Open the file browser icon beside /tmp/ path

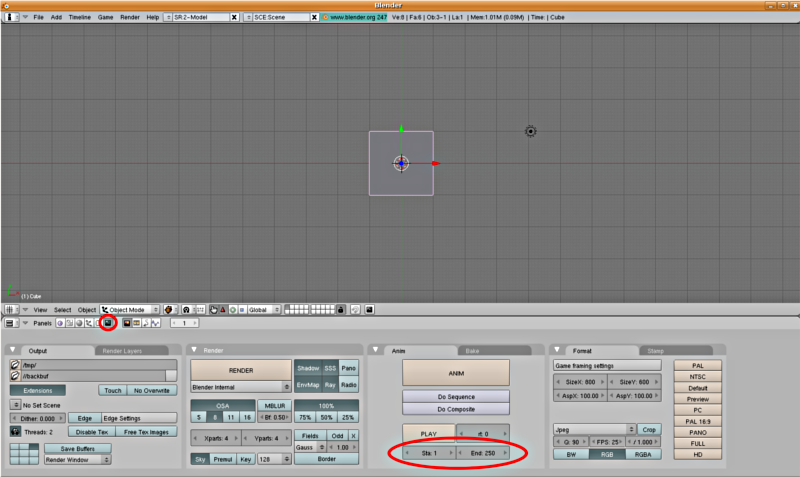point(15,365)
